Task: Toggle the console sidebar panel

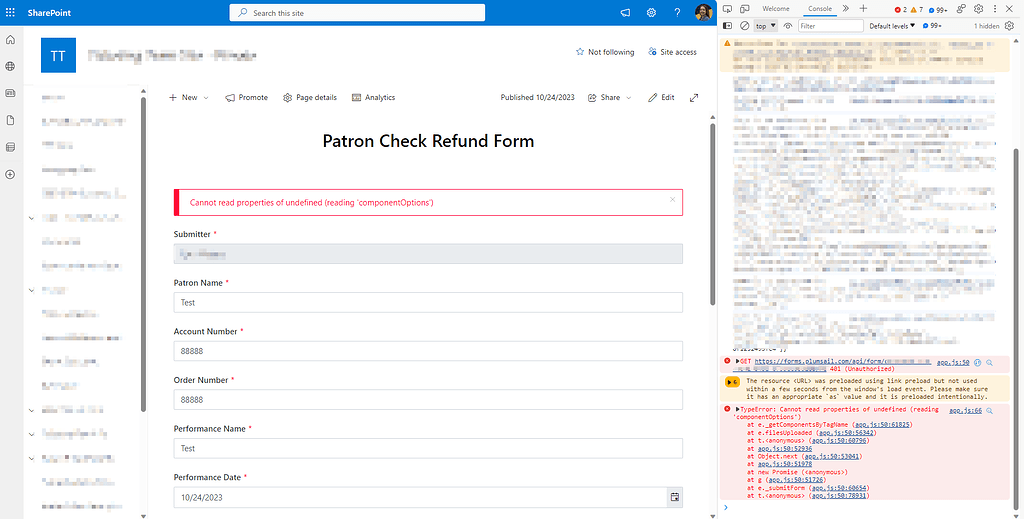Action: 728,26
